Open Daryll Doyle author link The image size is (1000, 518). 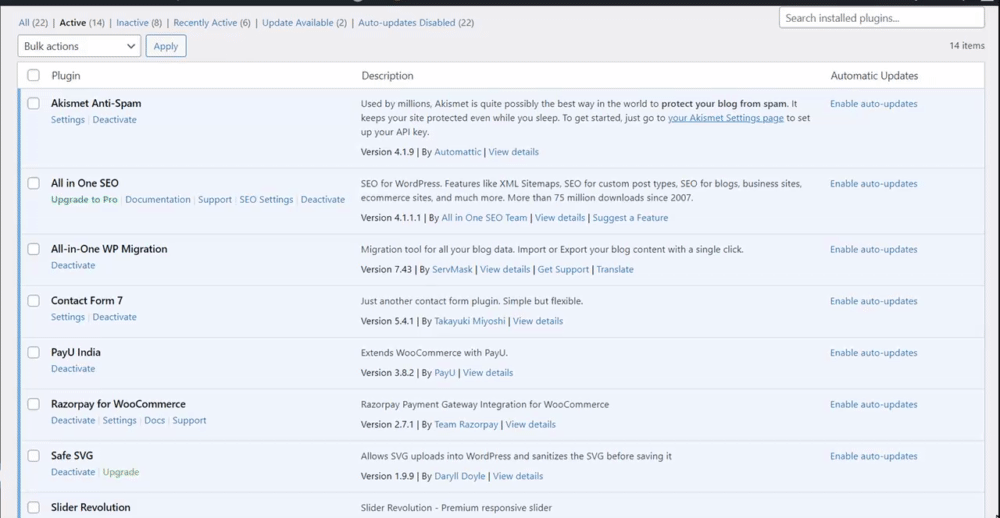[460, 476]
